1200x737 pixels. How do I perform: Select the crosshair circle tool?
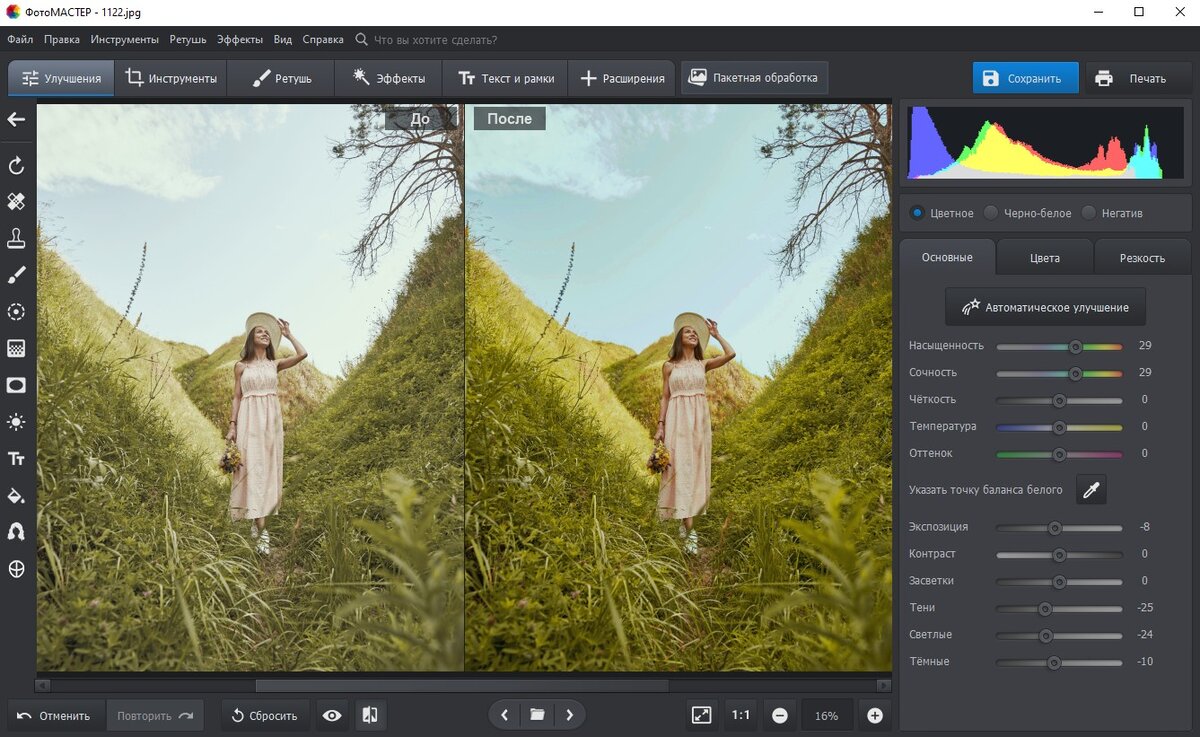16,569
